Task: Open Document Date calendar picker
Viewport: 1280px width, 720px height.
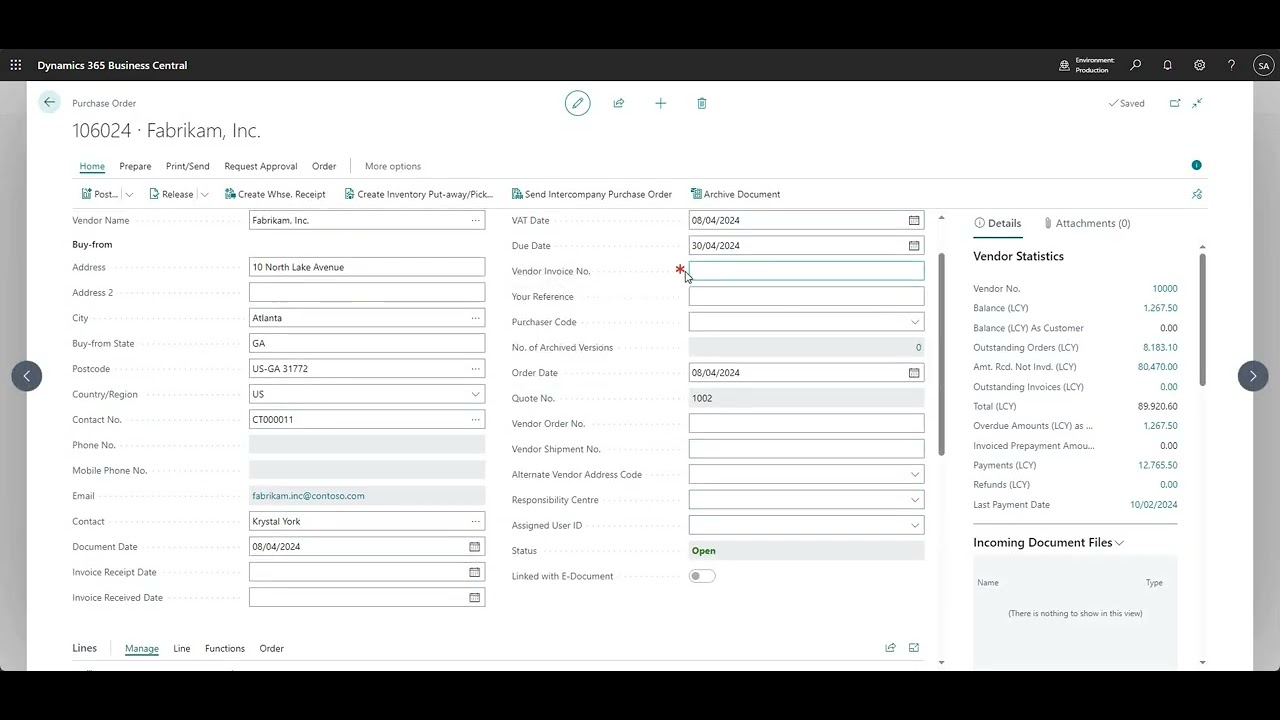Action: click(475, 546)
